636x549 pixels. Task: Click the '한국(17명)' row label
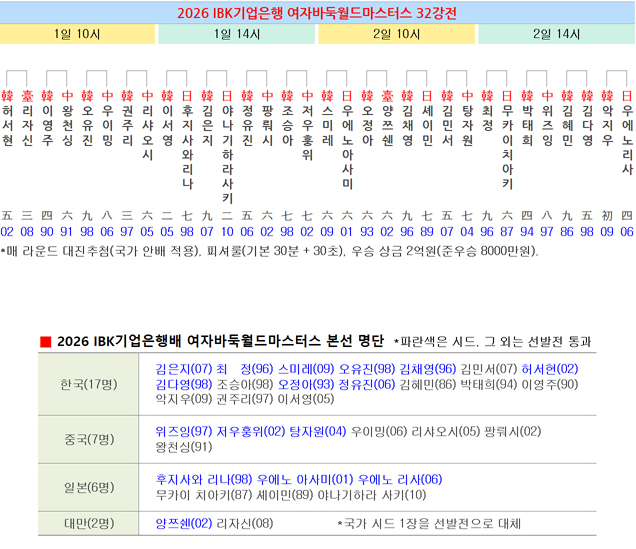tap(89, 384)
